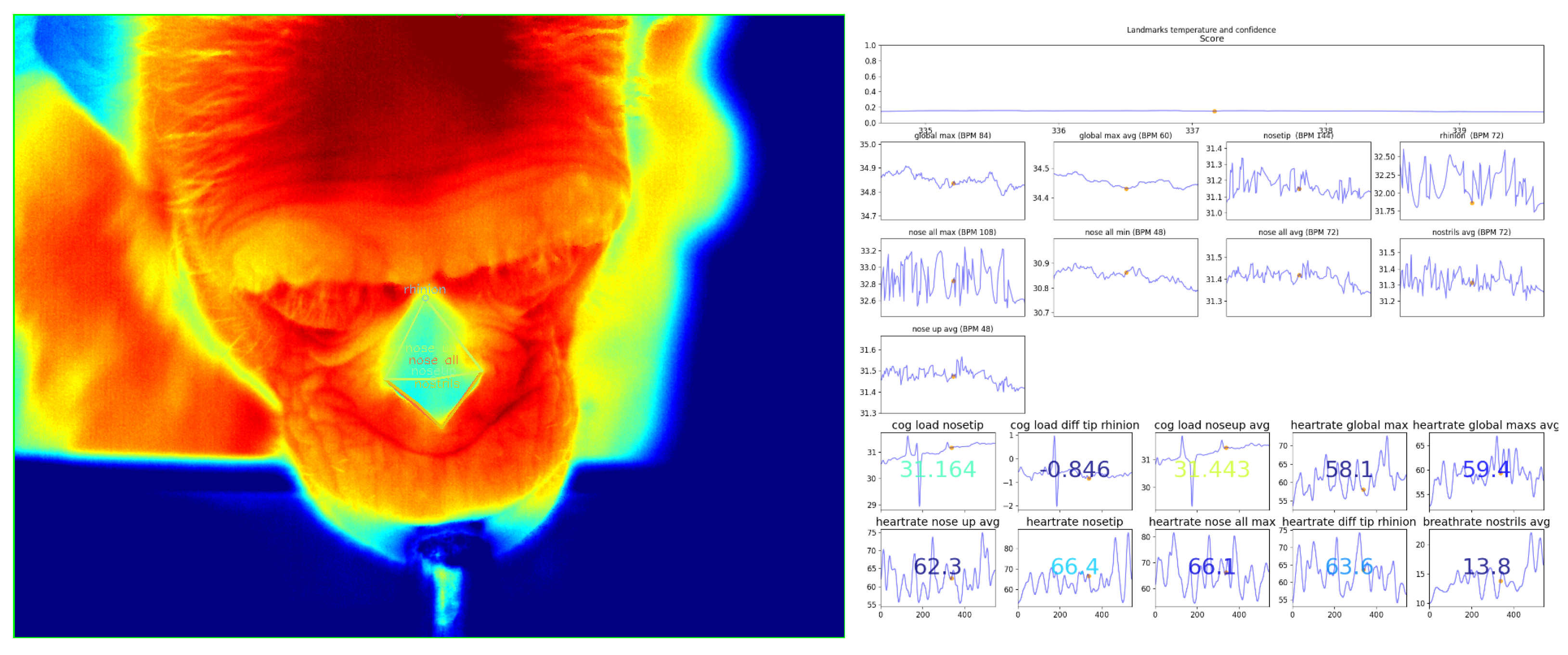Click the nose all avg (BPM 72) chart
The width and height of the screenshot is (1568, 655).
click(1298, 278)
